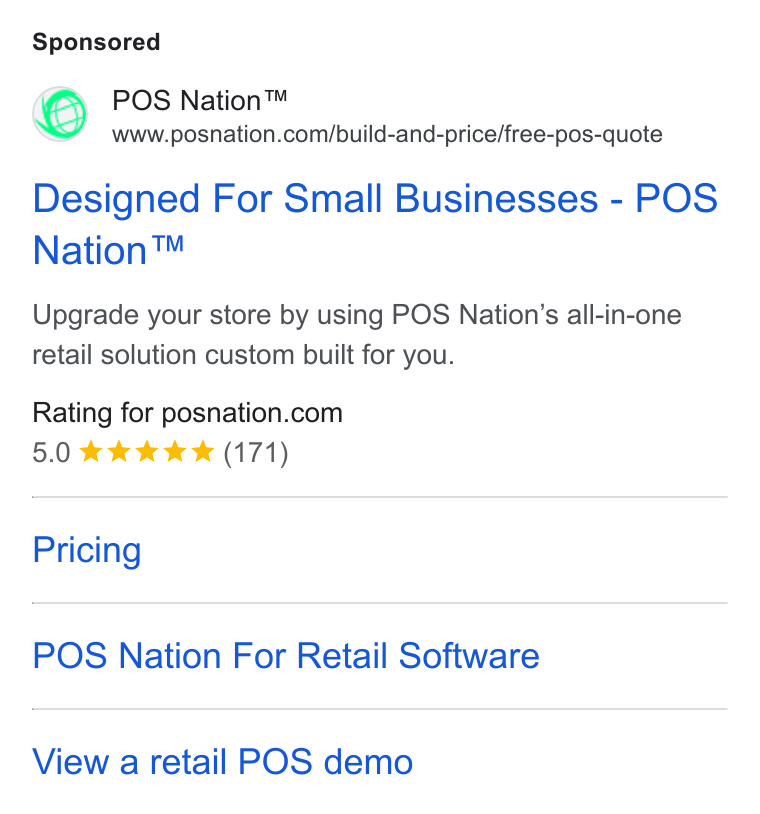Click the headline's second line reading Nation™

tap(108, 251)
